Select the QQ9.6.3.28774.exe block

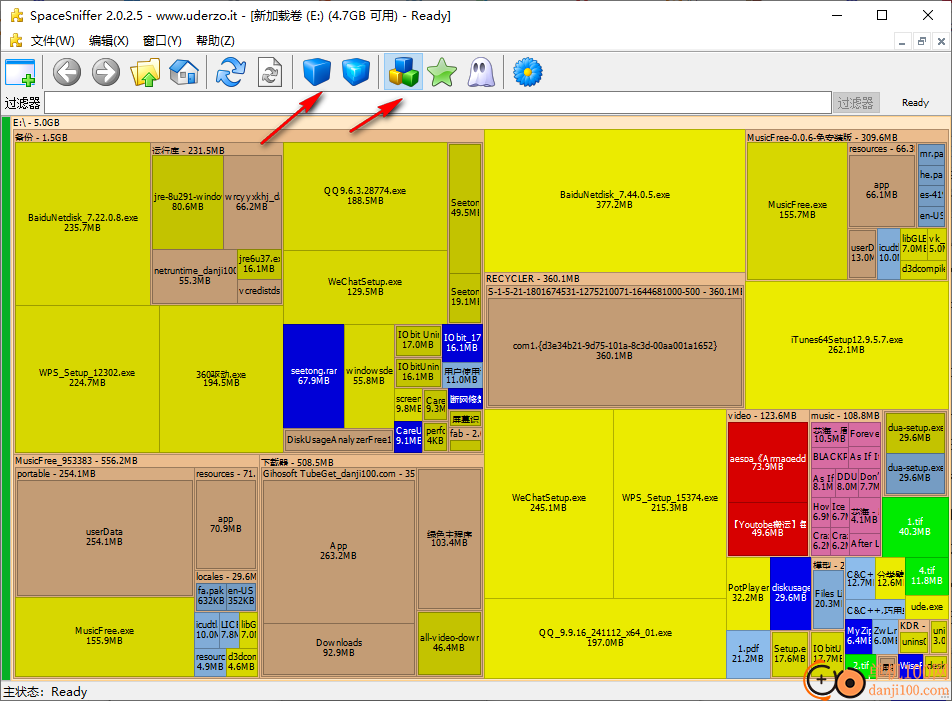pos(365,196)
